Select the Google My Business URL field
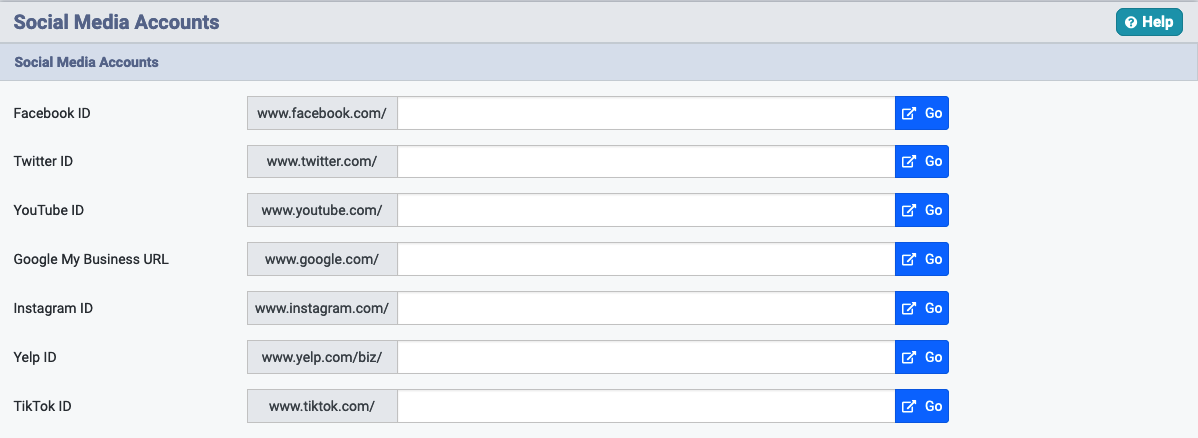 (x=646, y=259)
